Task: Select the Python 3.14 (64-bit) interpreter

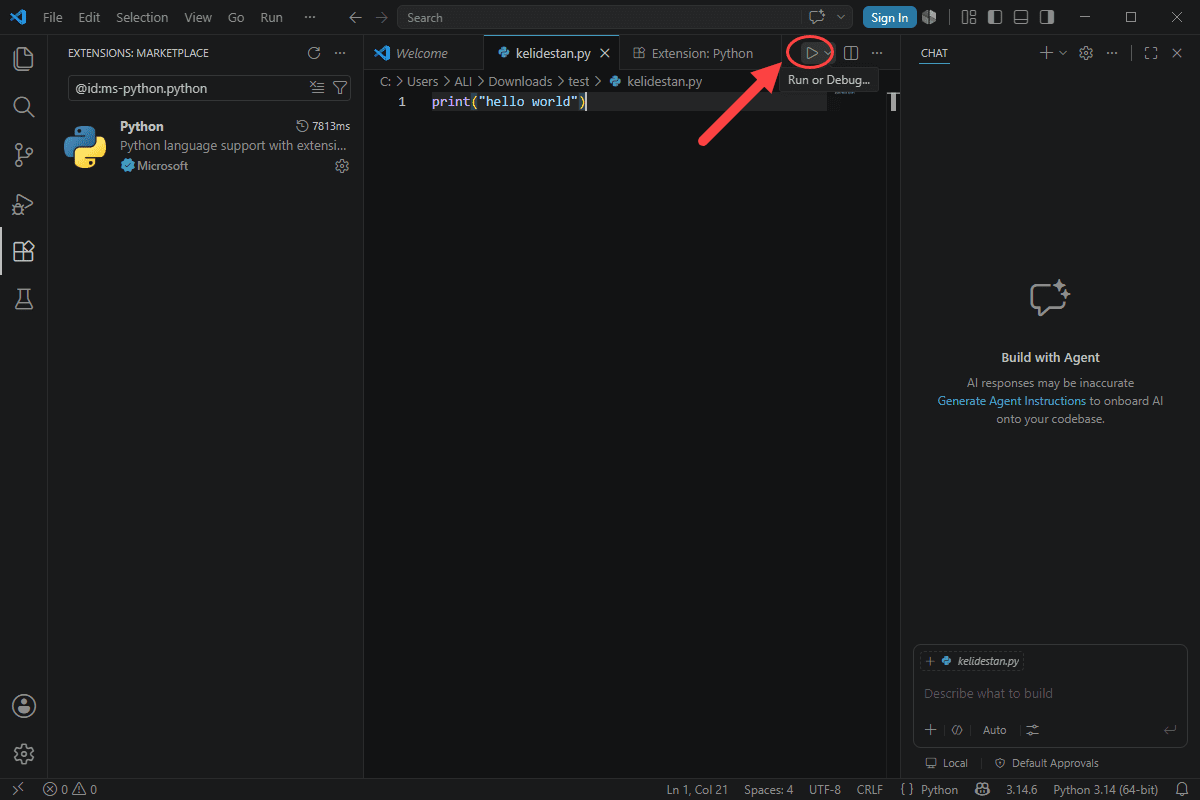Action: (x=1105, y=790)
